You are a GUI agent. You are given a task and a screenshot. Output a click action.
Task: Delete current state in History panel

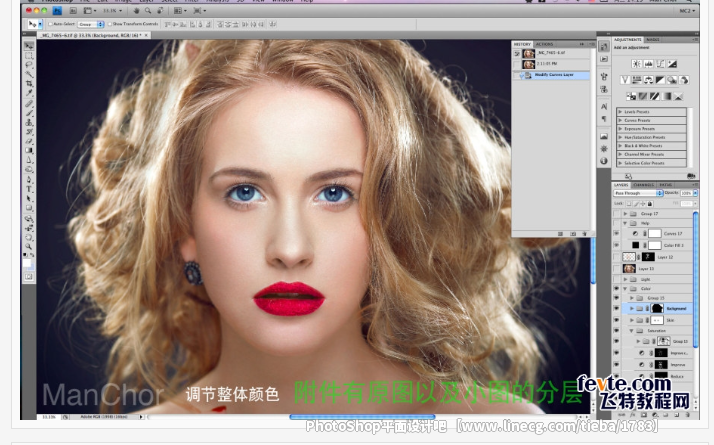point(584,234)
